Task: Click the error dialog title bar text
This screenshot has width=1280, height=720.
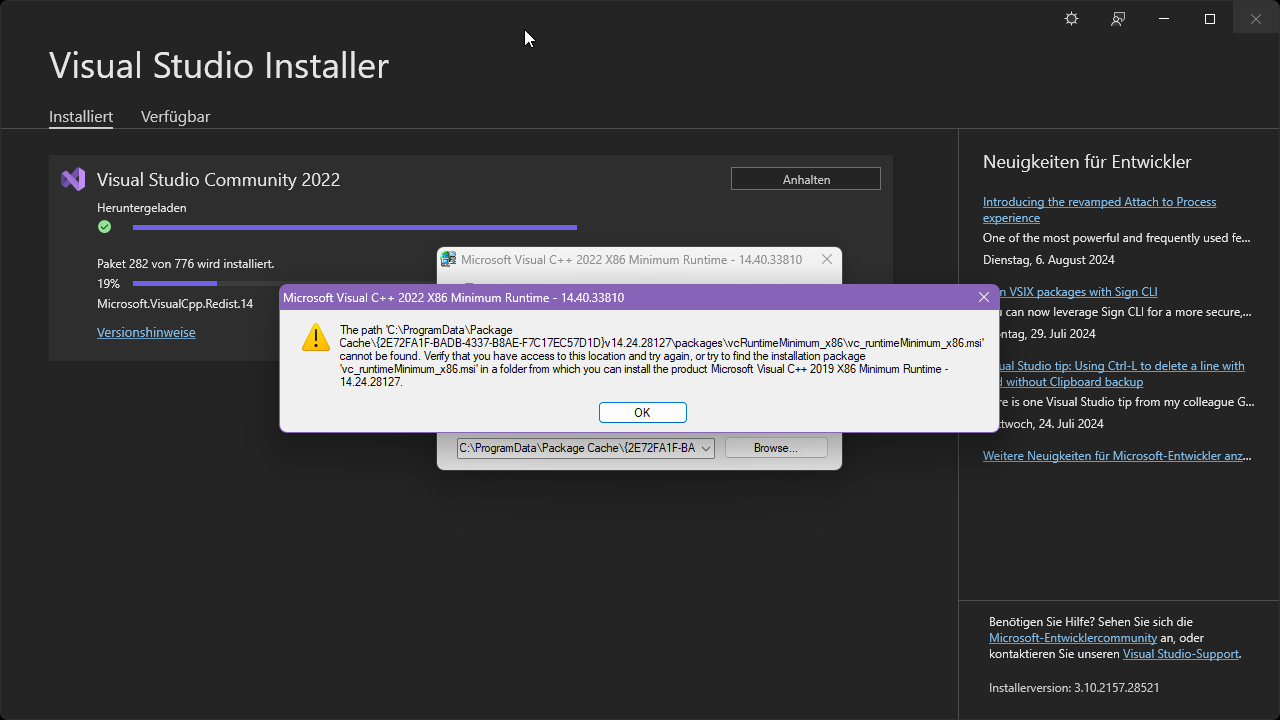Action: pyautogui.click(x=454, y=298)
